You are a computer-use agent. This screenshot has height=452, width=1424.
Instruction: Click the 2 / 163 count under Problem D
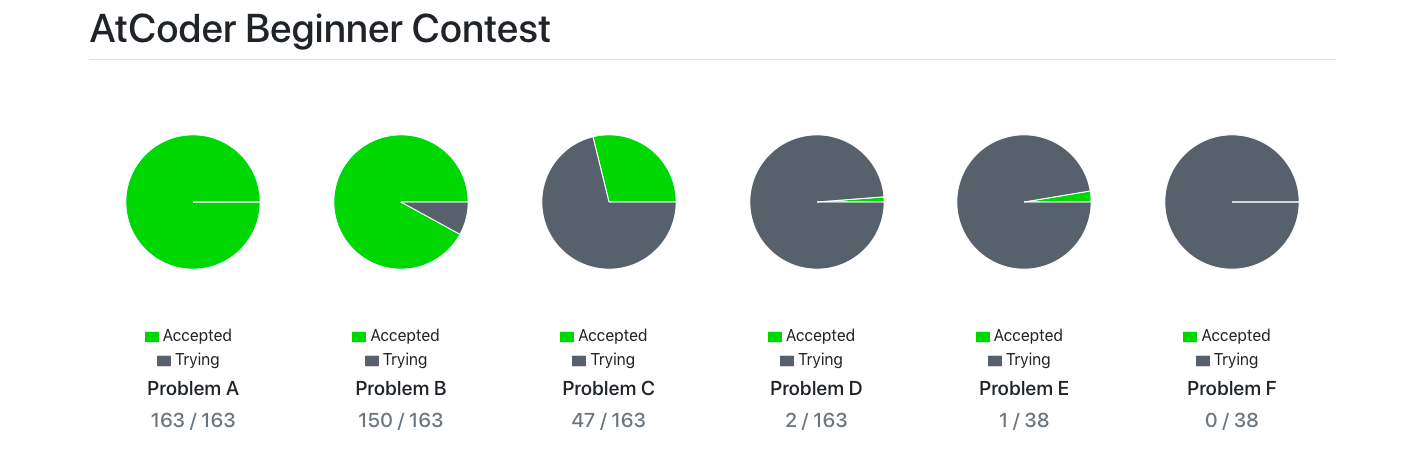click(x=817, y=420)
